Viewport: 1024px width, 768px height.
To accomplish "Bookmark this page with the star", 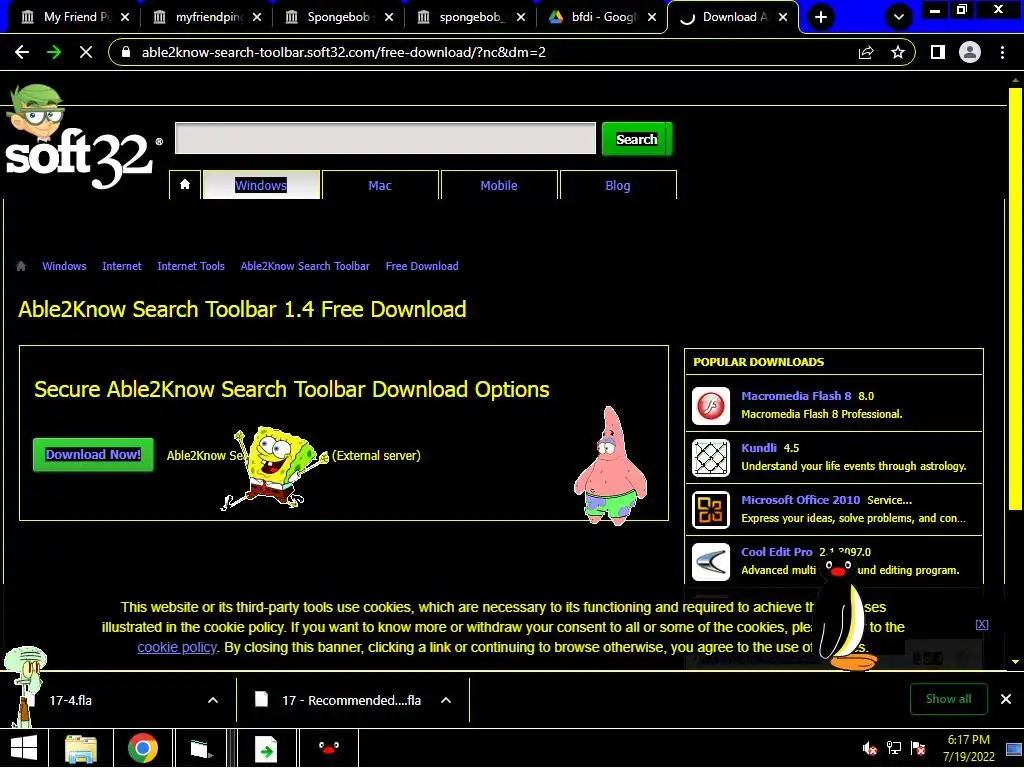I will [898, 52].
